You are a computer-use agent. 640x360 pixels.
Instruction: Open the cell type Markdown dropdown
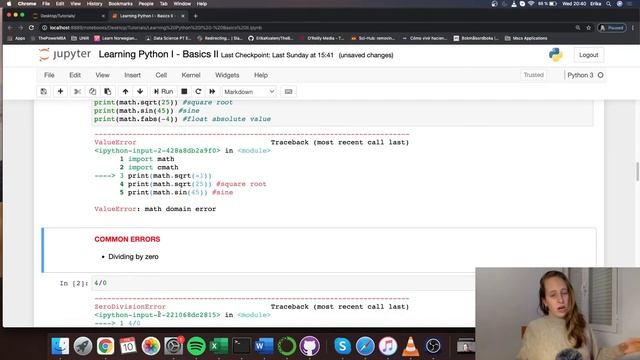[x=249, y=92]
